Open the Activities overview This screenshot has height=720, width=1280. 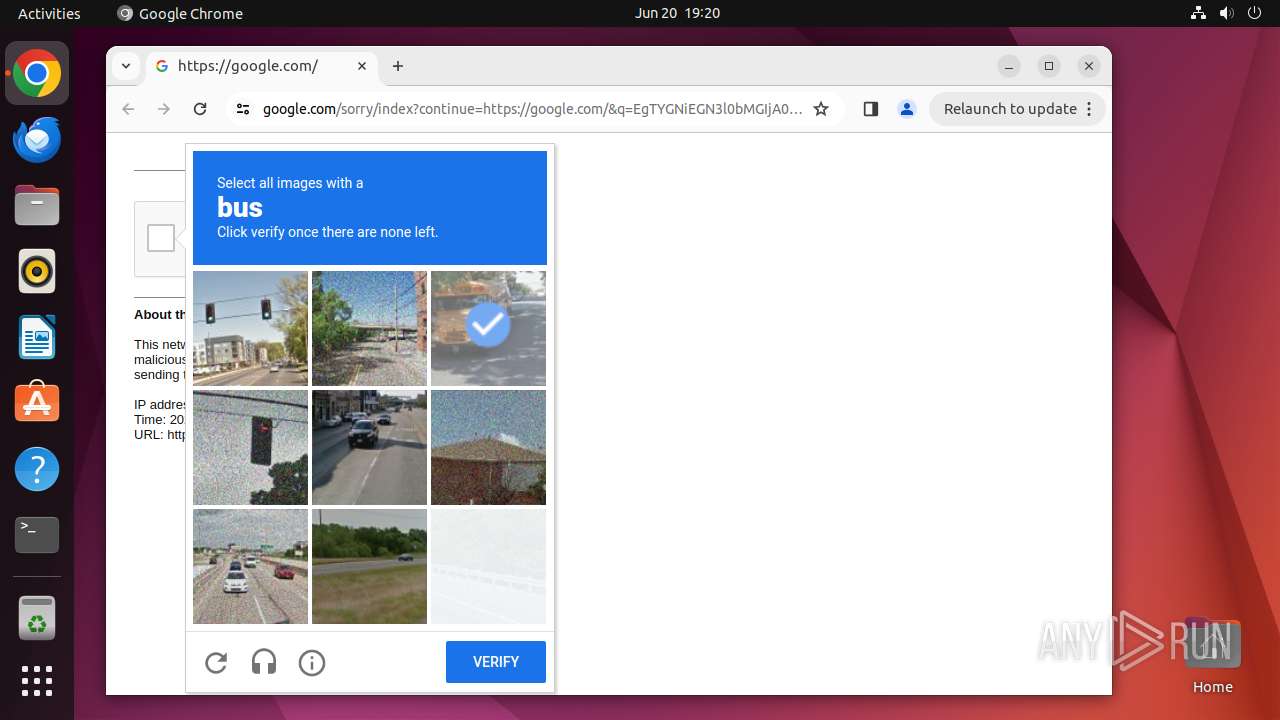[49, 13]
